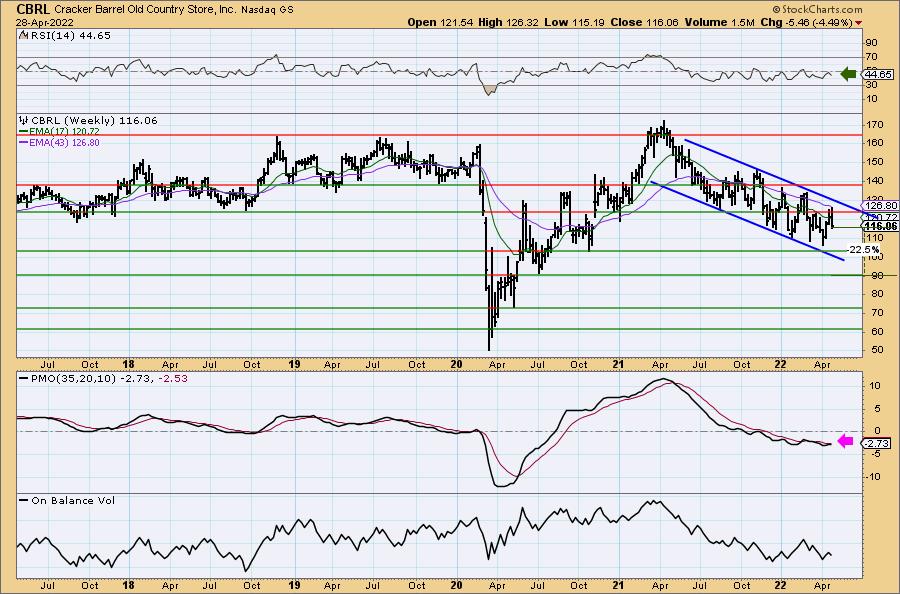Click the boxed 44.65 RSI value on the axis
Screen dimensions: 900x594
tap(878, 75)
